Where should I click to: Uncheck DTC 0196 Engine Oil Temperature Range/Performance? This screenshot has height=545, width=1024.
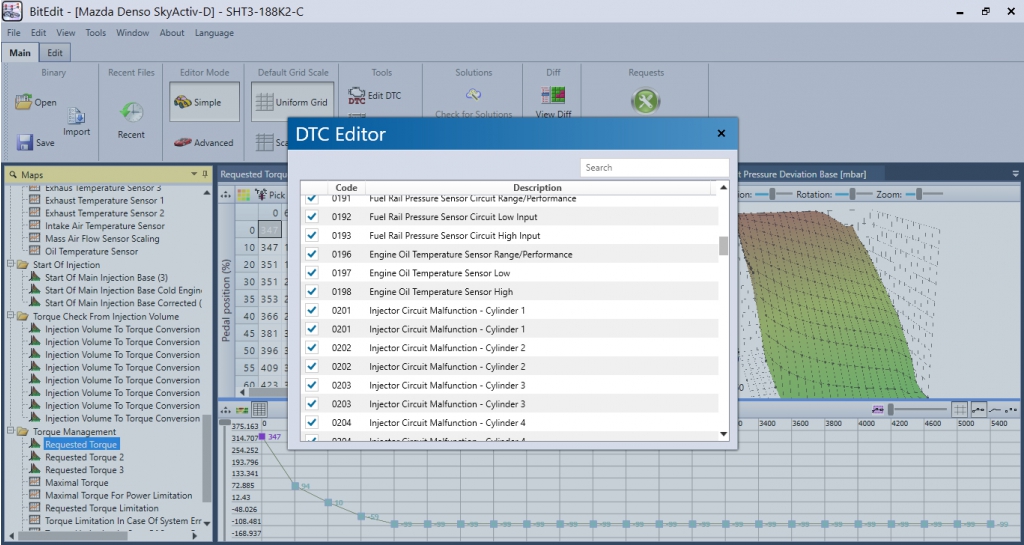click(312, 254)
